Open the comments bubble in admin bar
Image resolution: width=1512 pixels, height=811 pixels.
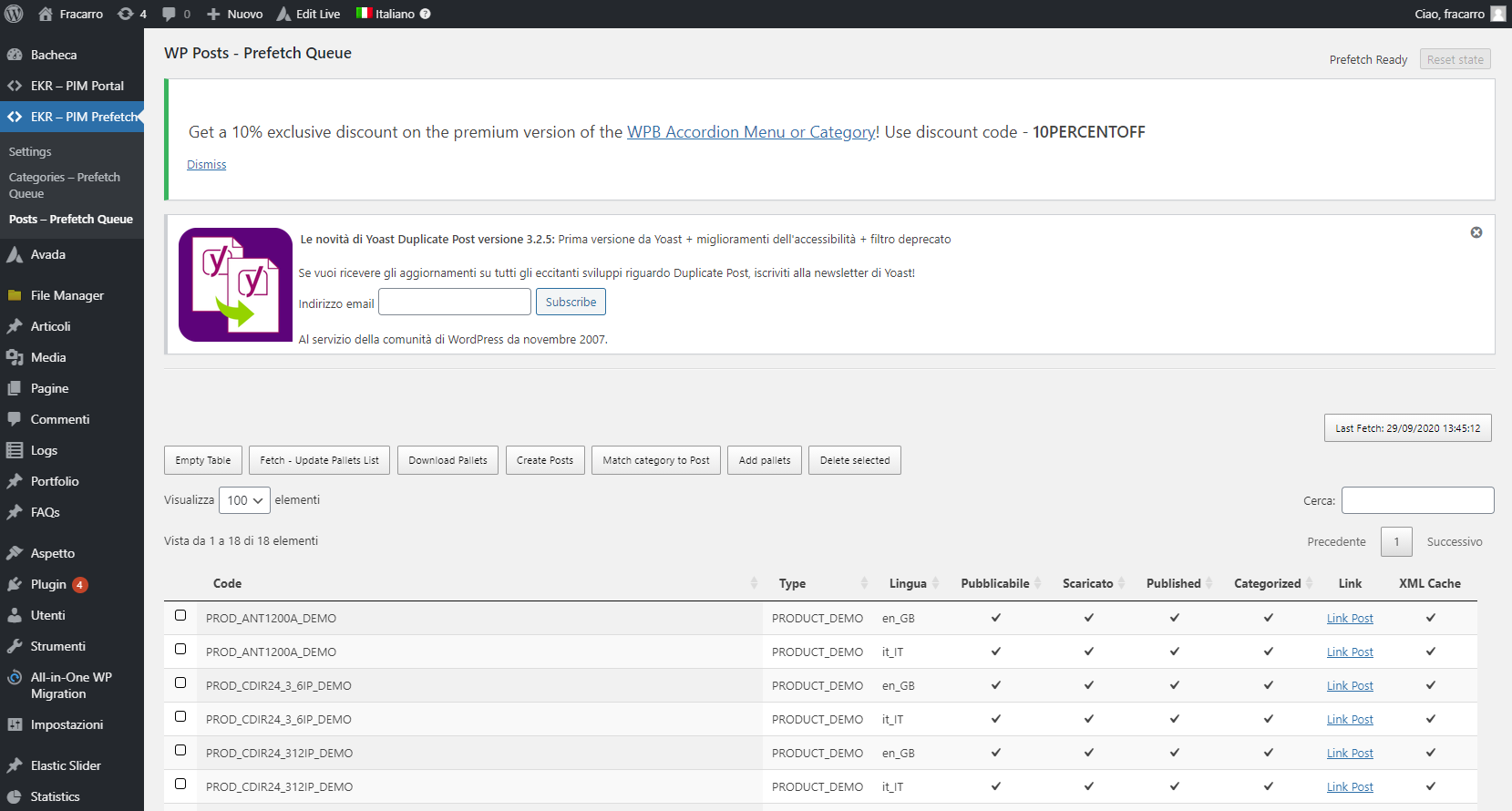click(176, 14)
